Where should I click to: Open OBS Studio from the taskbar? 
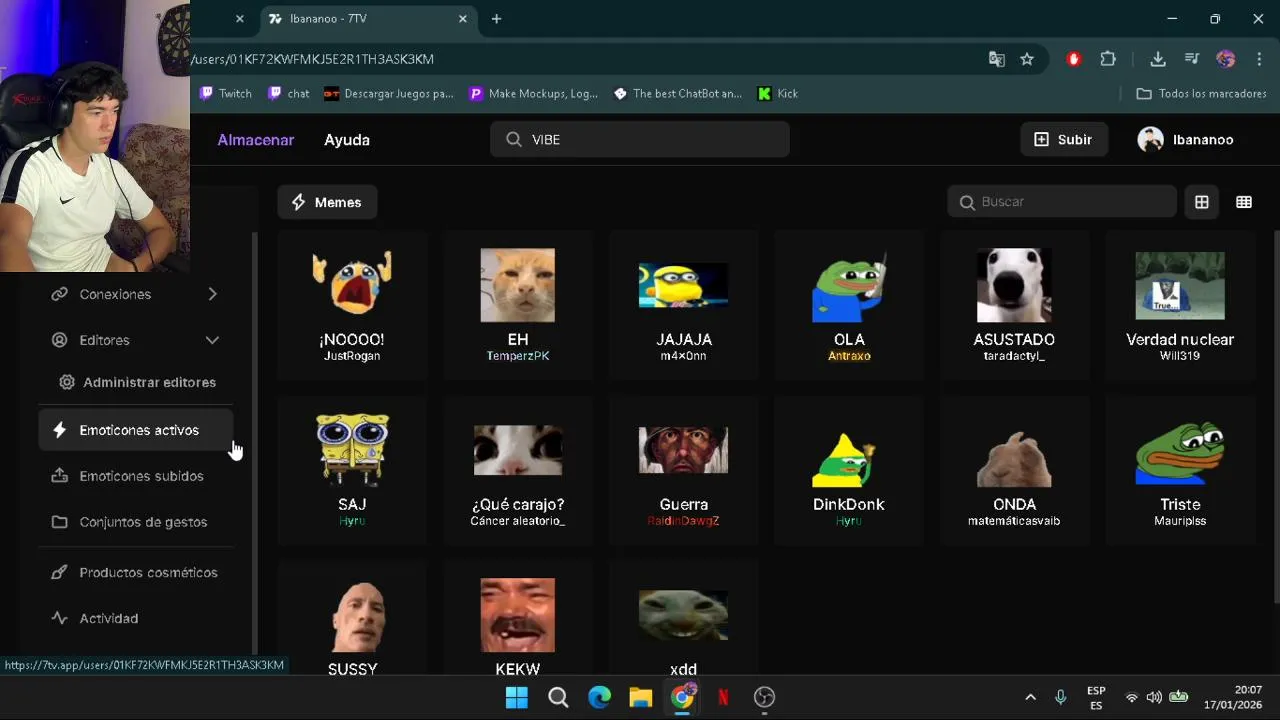765,697
